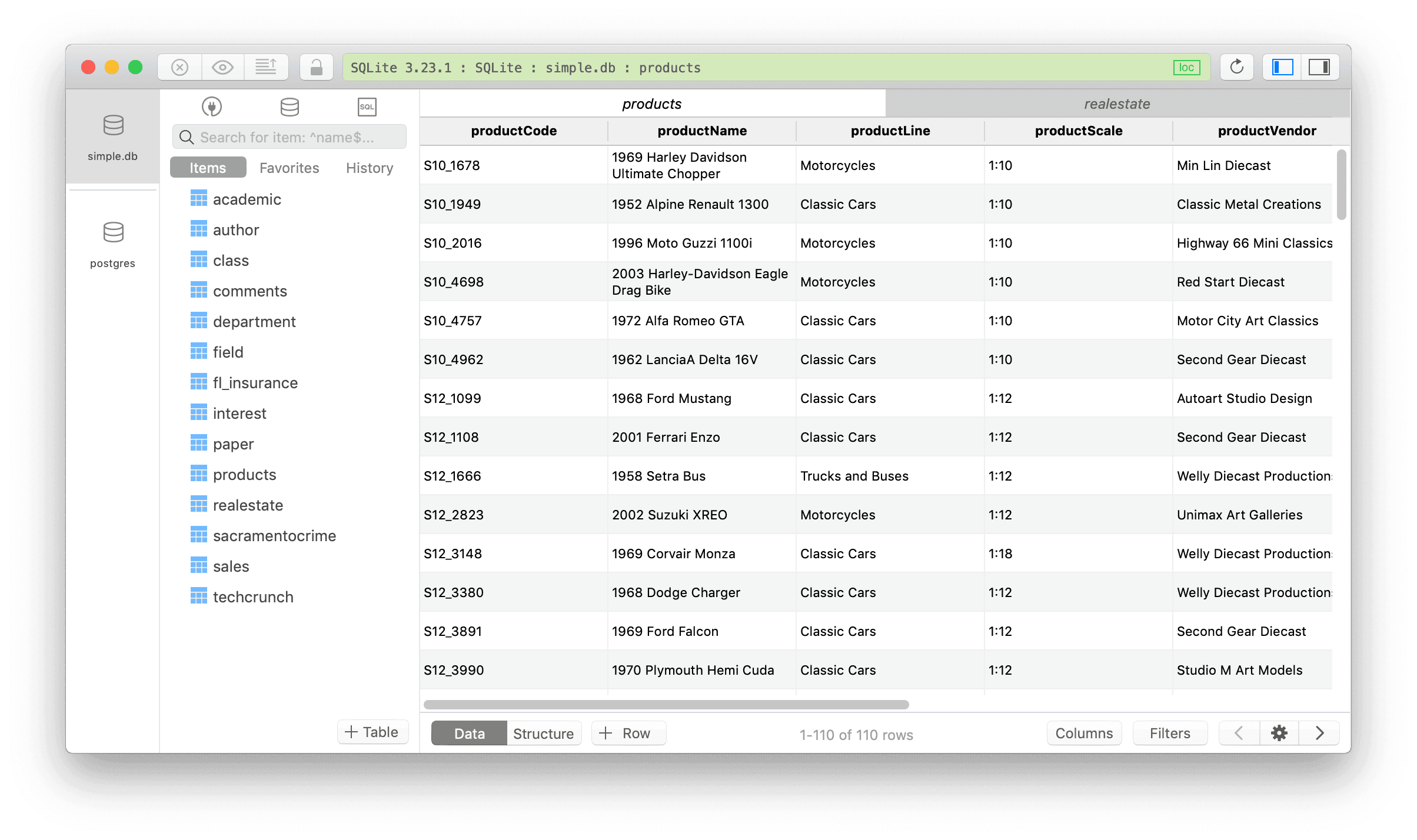Click the cell Unimax Art Galleries

[x=1252, y=515]
